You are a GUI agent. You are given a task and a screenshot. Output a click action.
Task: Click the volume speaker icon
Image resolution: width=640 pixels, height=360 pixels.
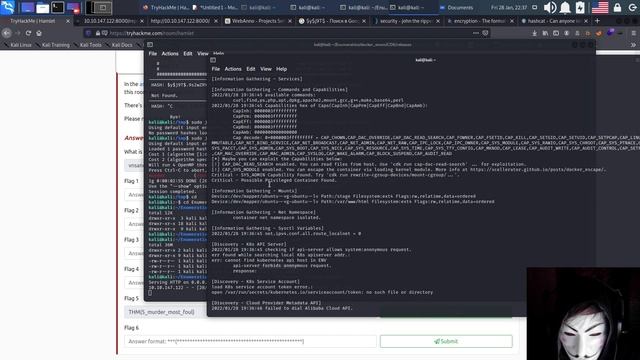[550, 7]
